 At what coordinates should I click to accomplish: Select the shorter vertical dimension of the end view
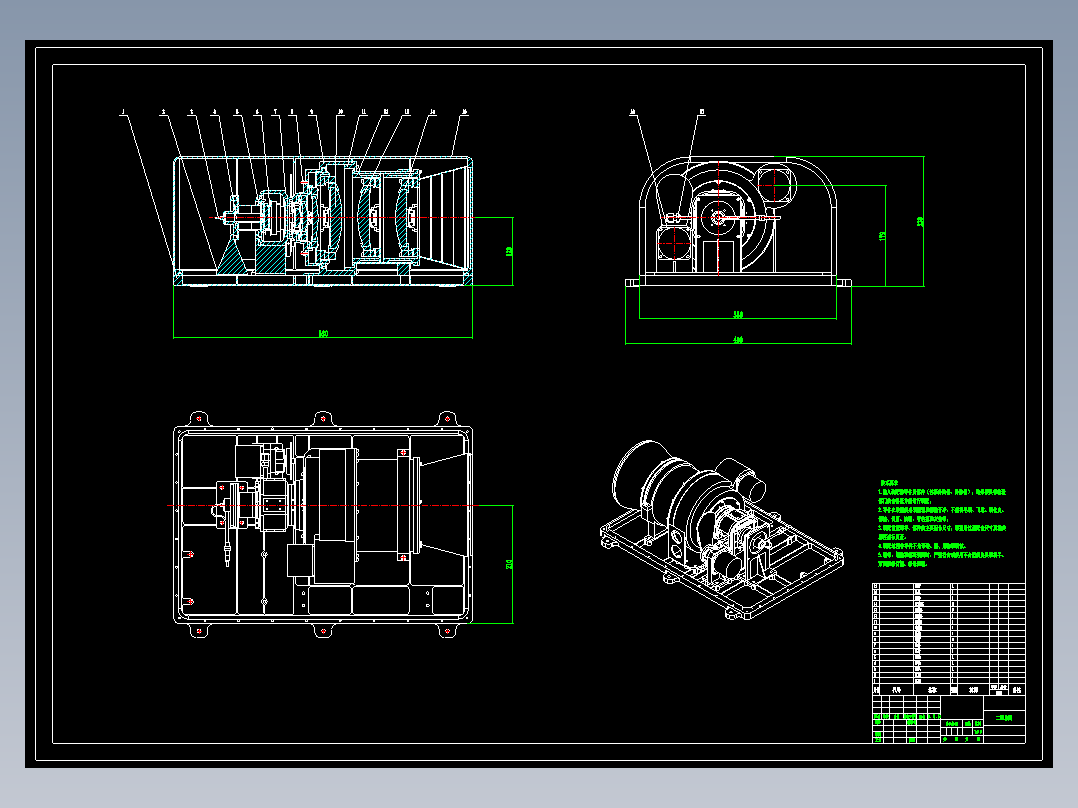(883, 236)
